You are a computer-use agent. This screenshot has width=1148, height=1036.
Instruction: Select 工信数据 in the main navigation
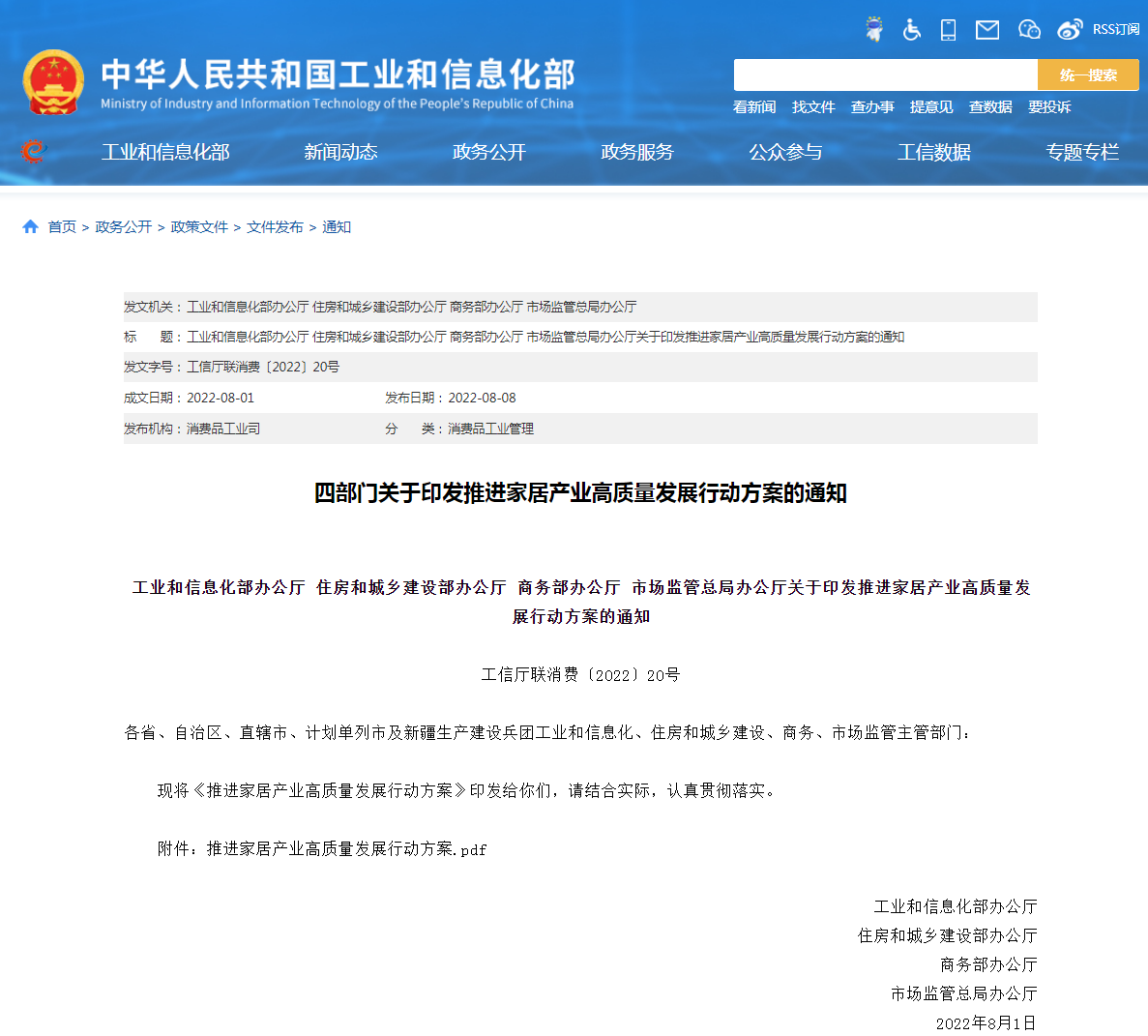pyautogui.click(x=933, y=152)
